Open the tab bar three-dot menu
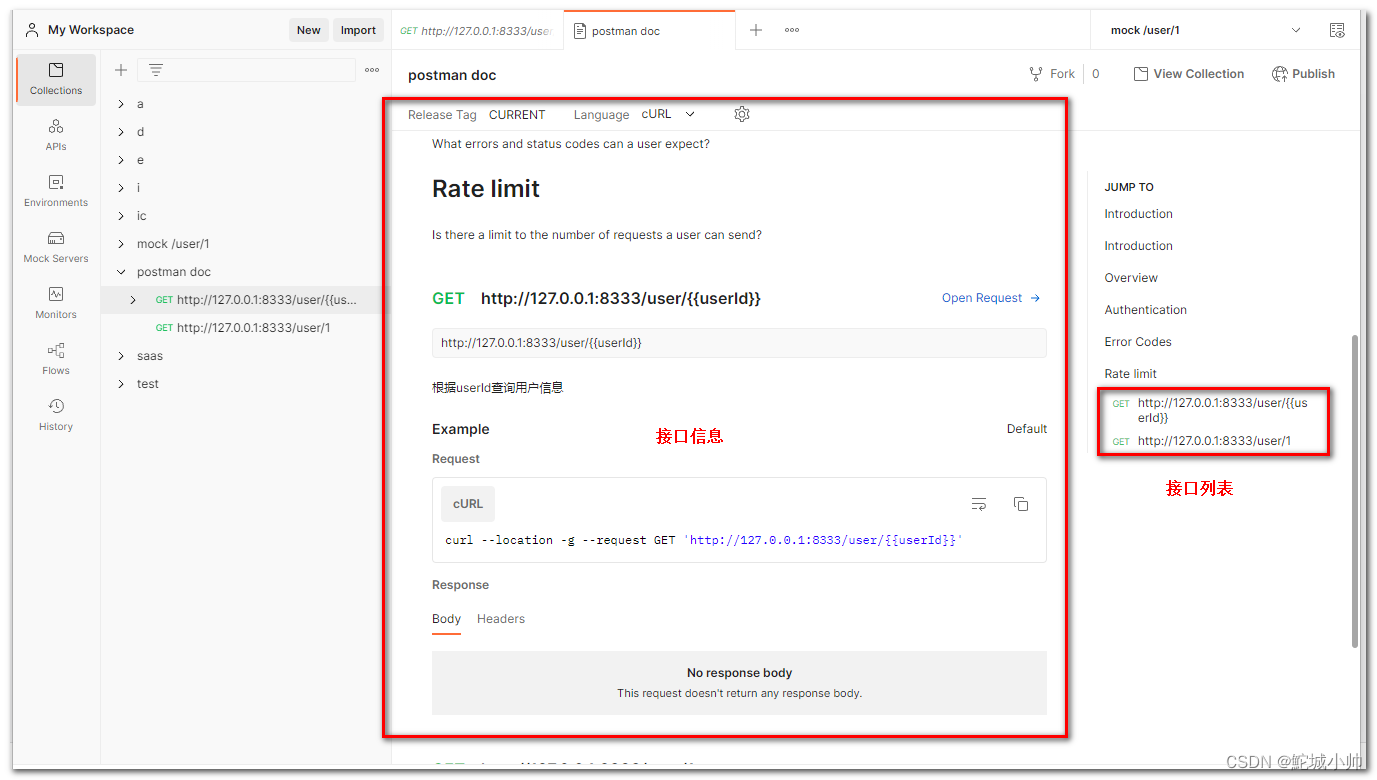Viewport: 1377px width, 780px height. coord(792,30)
